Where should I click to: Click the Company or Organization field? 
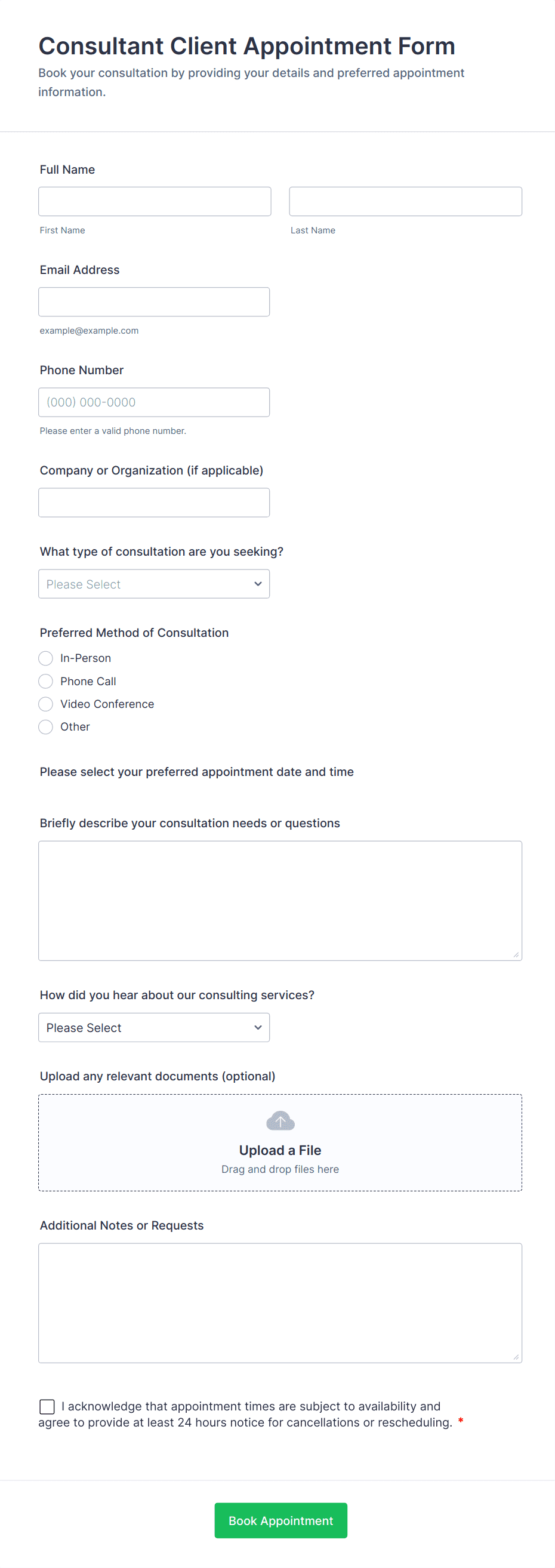pyautogui.click(x=153, y=503)
